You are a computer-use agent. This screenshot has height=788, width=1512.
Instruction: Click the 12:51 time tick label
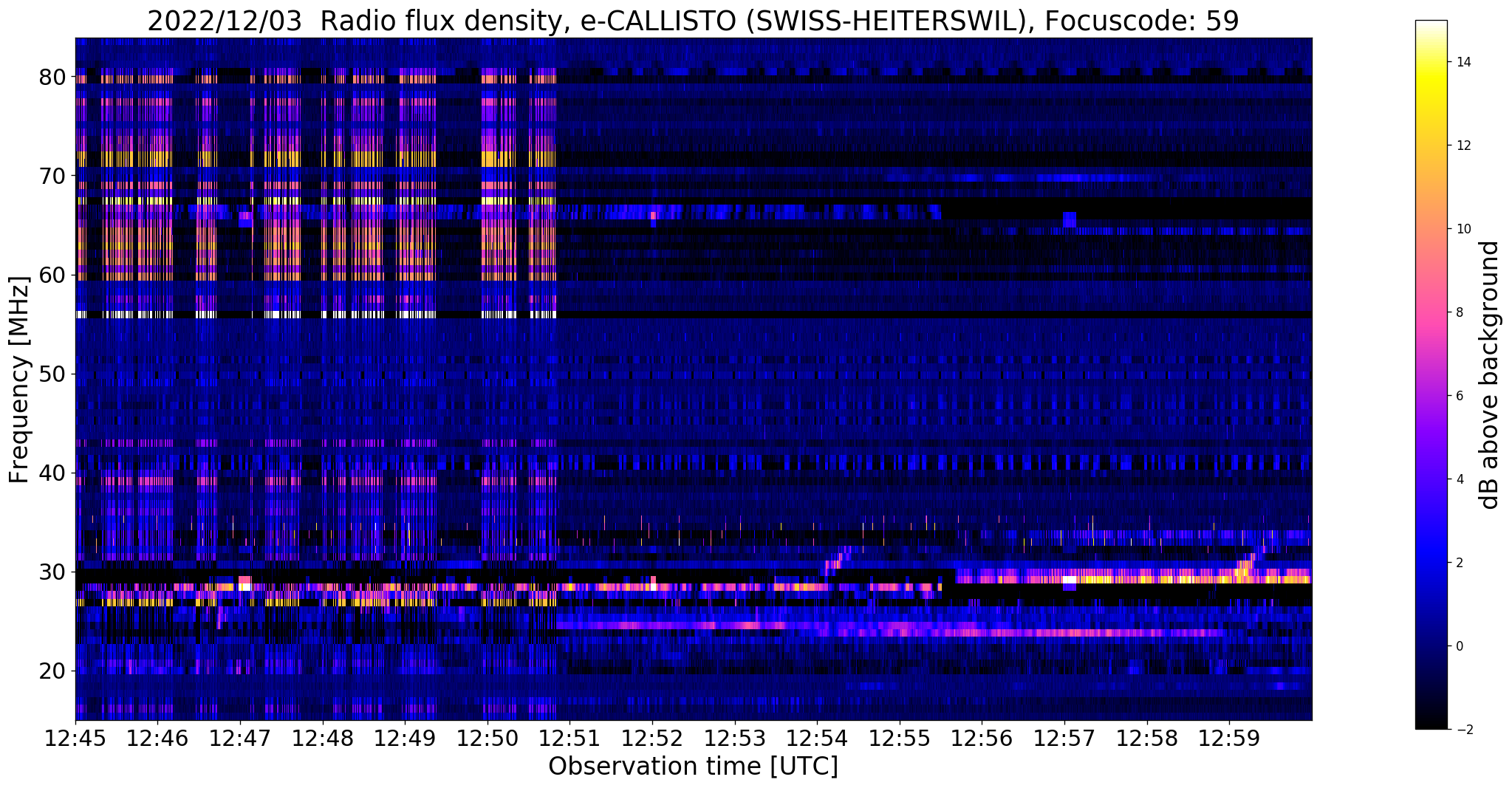pyautogui.click(x=570, y=738)
